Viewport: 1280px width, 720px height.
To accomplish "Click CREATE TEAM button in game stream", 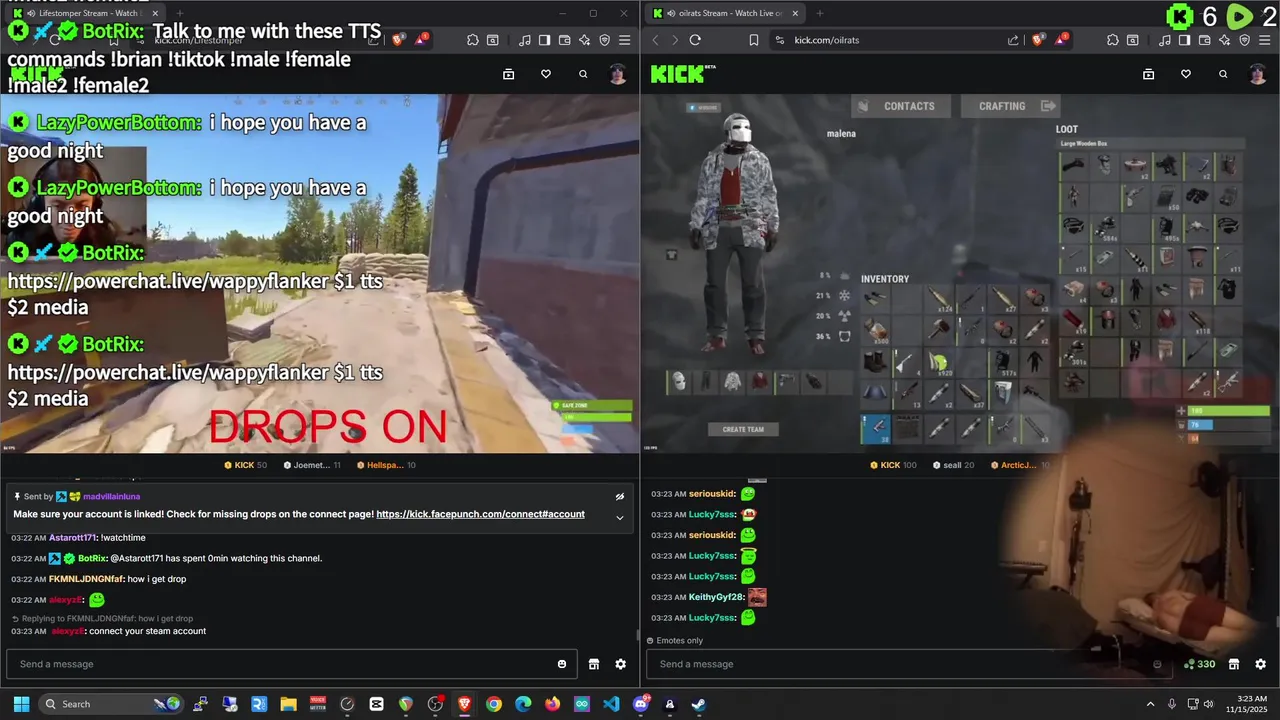I will pyautogui.click(x=743, y=429).
